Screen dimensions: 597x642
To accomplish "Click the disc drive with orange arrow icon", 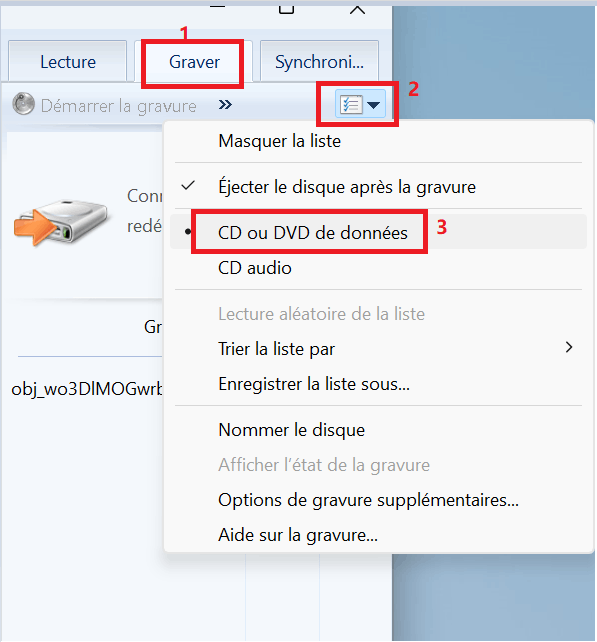I will point(61,222).
